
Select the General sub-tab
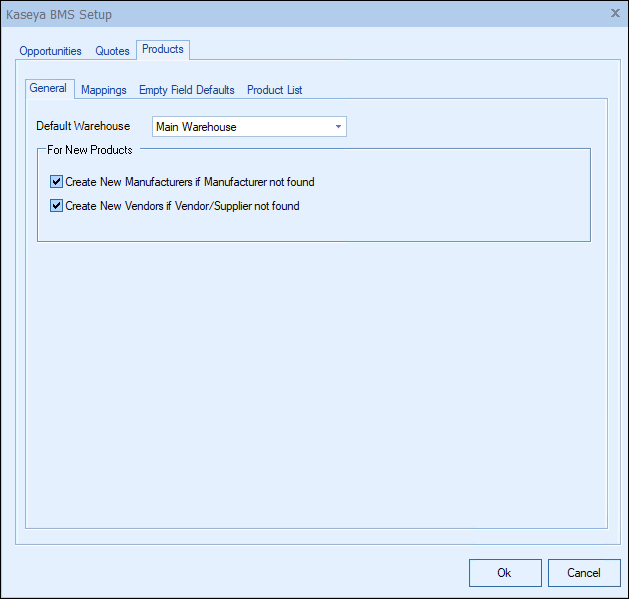[x=48, y=88]
